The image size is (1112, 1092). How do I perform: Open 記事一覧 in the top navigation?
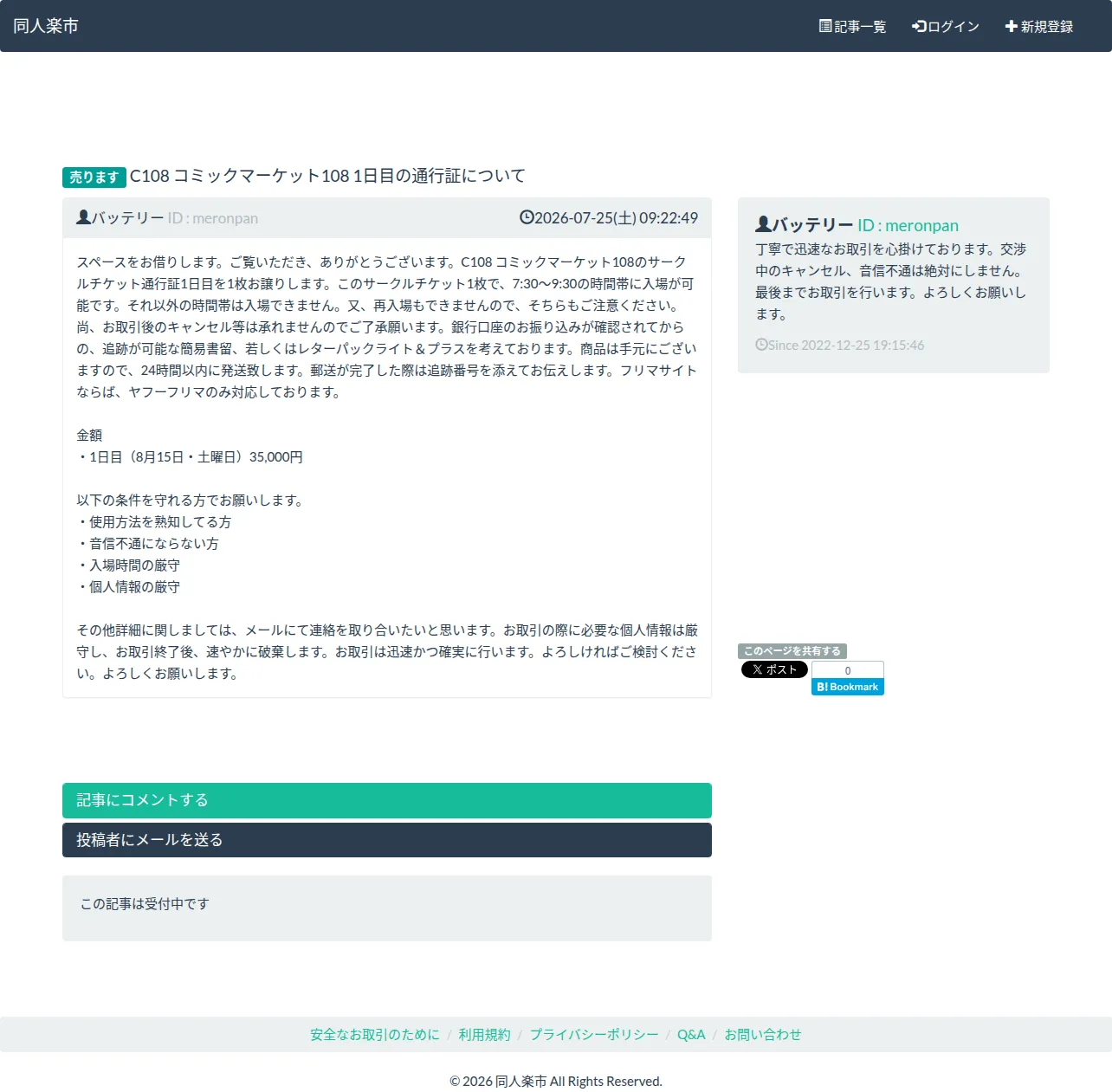(853, 26)
